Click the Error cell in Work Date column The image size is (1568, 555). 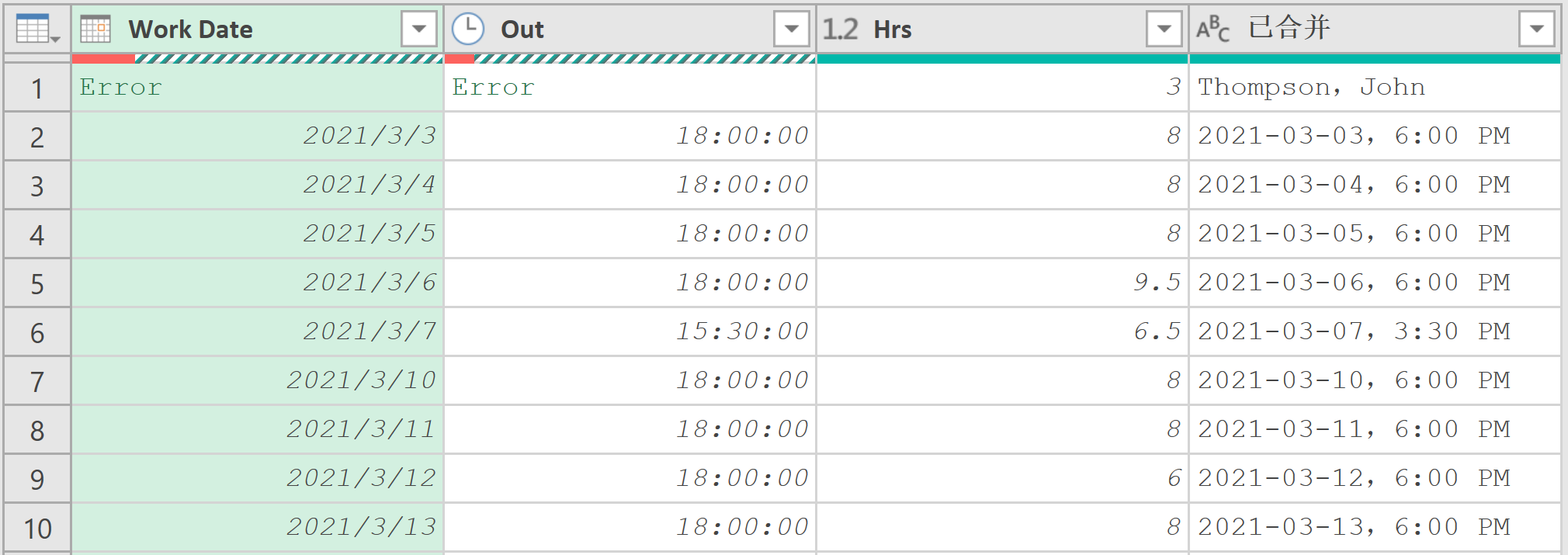point(258,88)
